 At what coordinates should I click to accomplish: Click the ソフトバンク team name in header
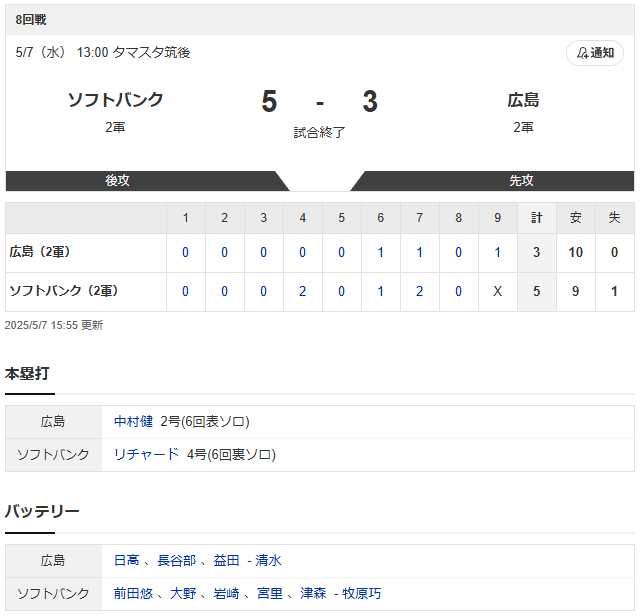[116, 100]
